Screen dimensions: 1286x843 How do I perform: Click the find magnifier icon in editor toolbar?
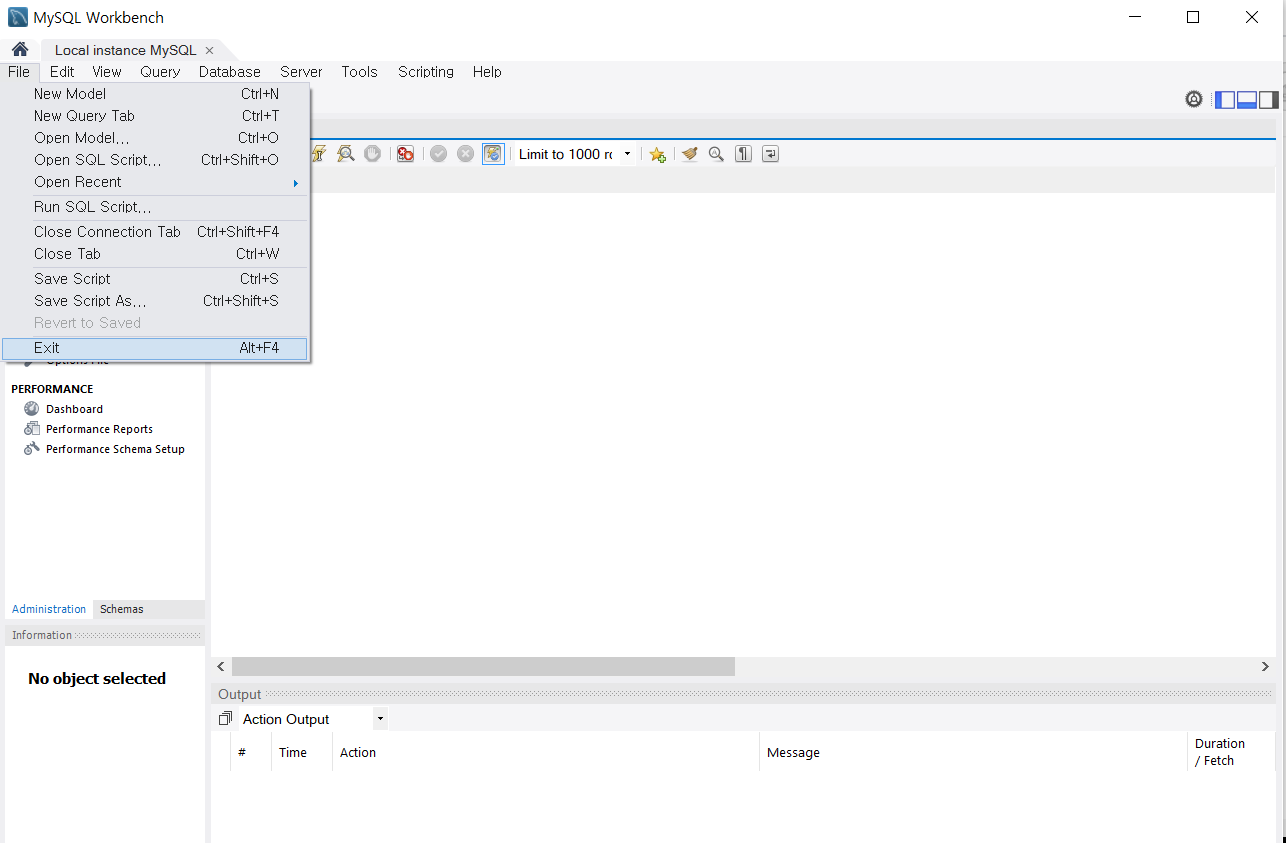[716, 154]
